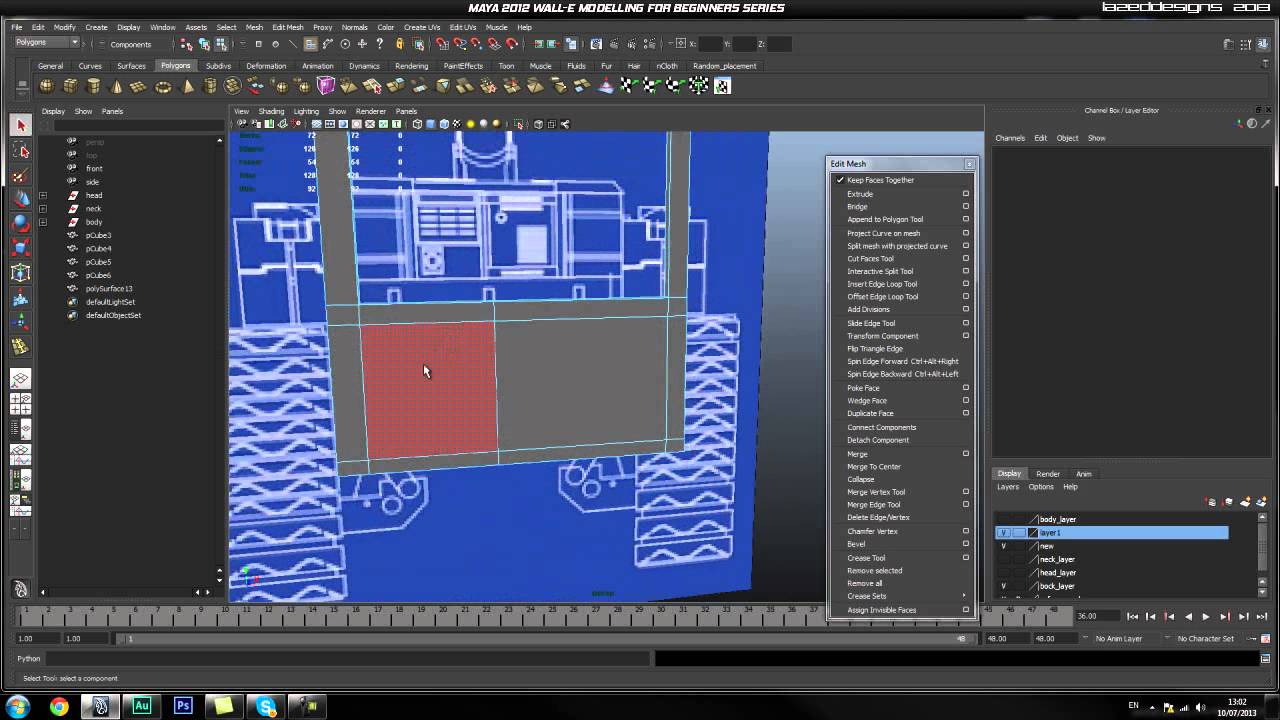Play the animation forwards
Viewport: 1280px width, 720px height.
point(1206,617)
